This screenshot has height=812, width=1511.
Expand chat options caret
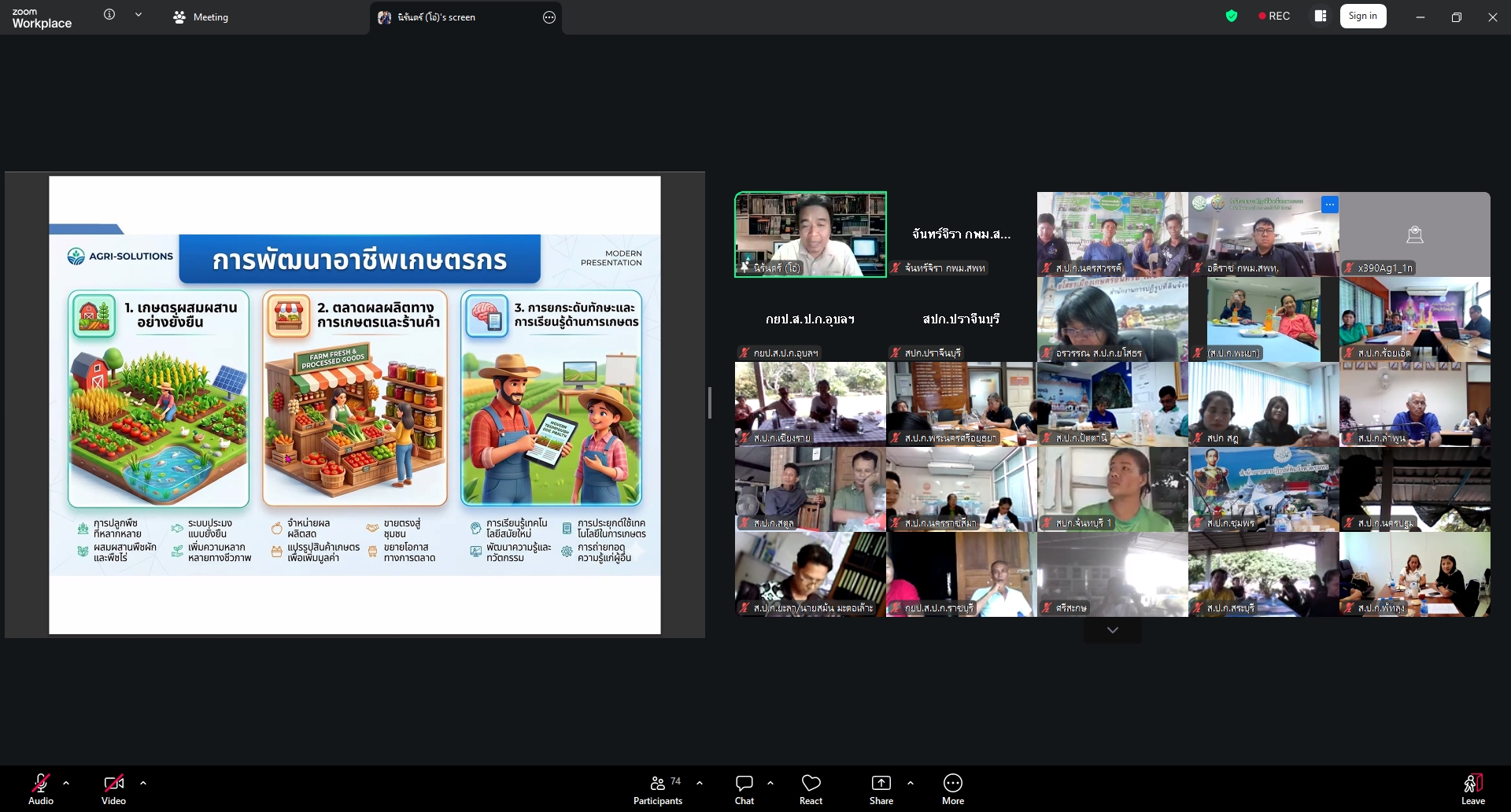tap(770, 783)
